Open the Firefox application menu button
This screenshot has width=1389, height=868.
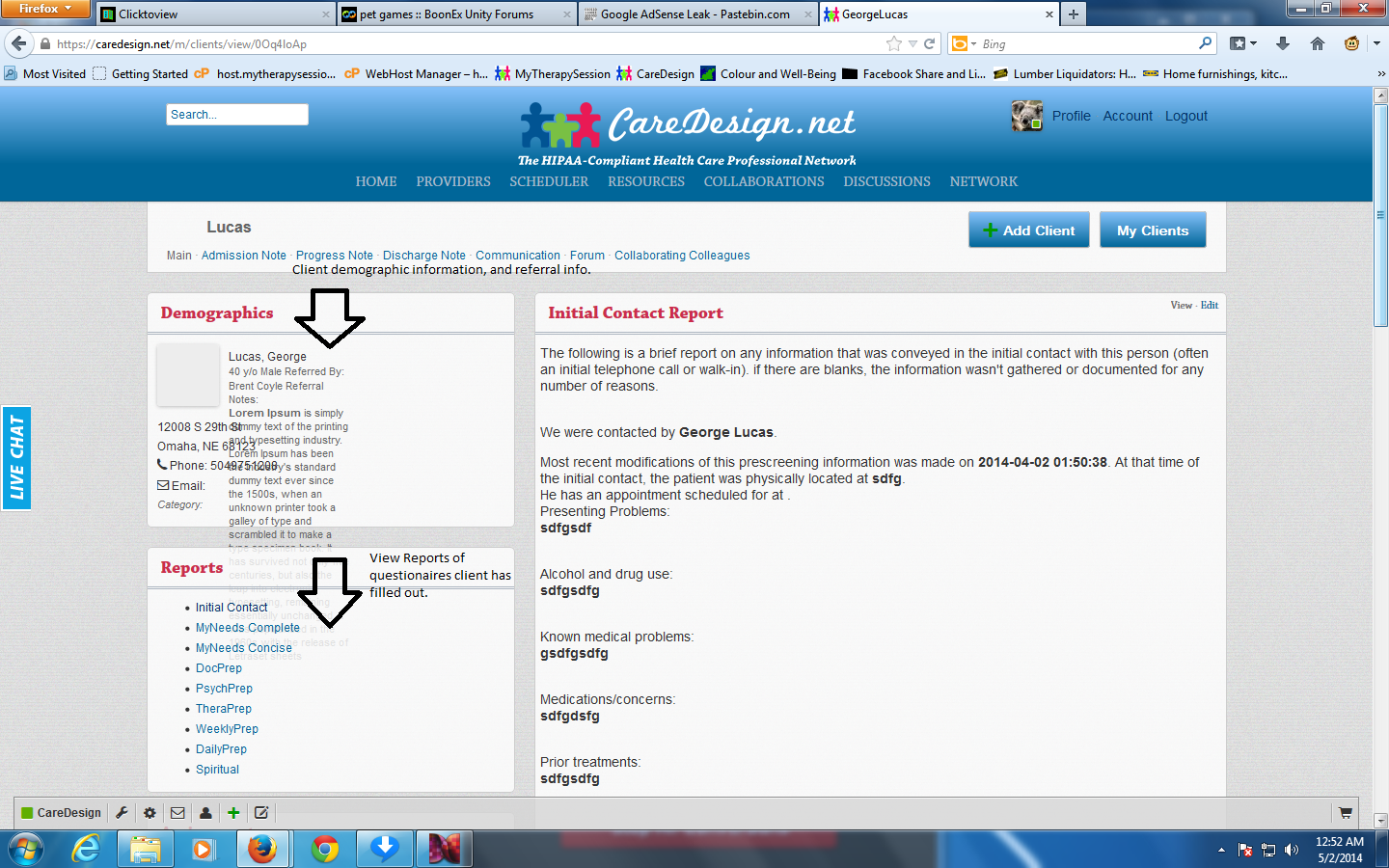[x=44, y=9]
